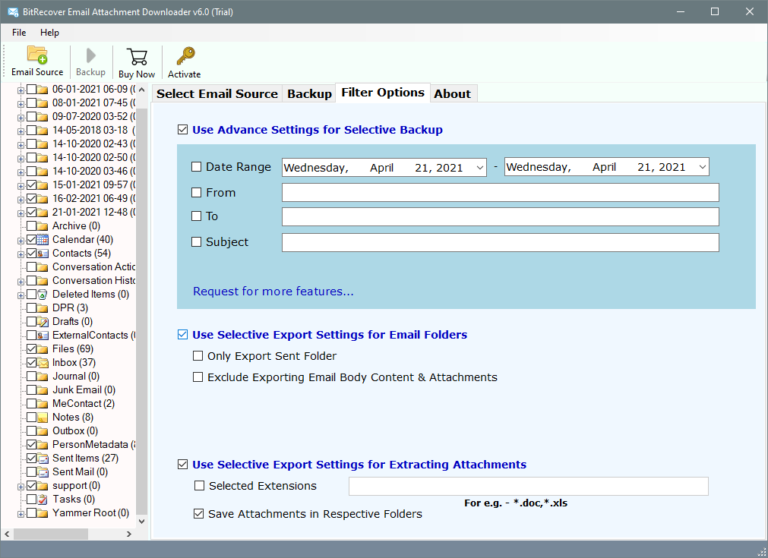The height and width of the screenshot is (558, 768).
Task: Click into the From text field
Action: [x=501, y=193]
